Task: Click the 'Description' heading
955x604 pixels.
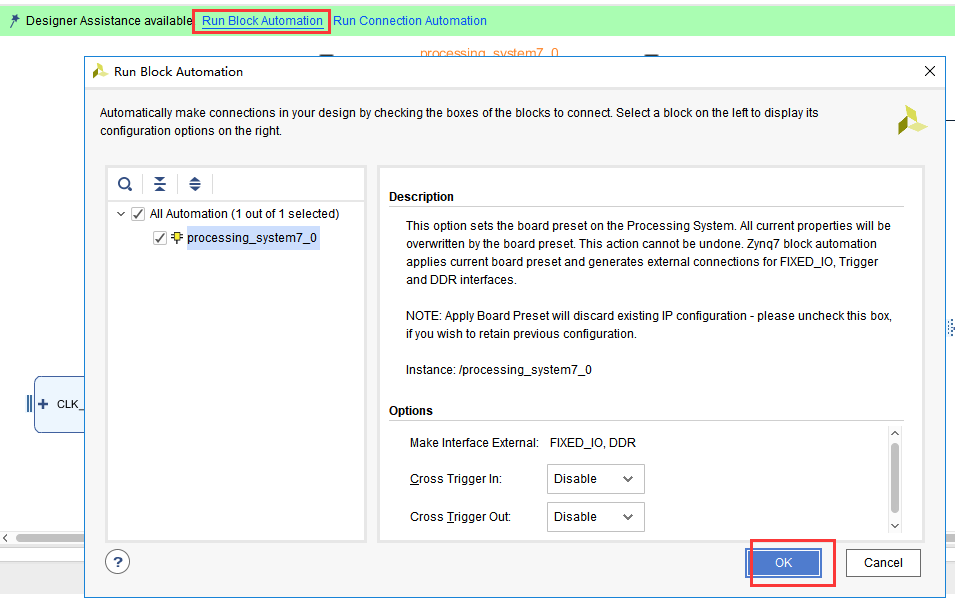Action: point(421,197)
